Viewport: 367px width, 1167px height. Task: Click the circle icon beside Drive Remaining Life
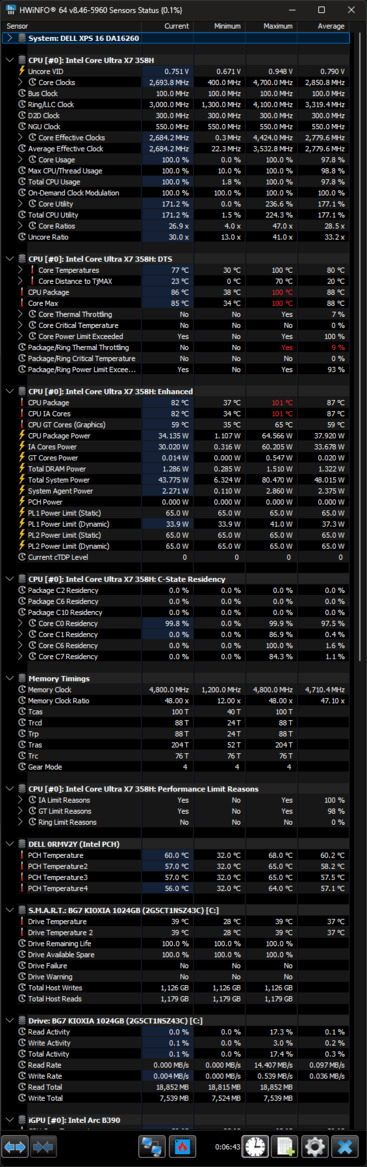click(22, 943)
